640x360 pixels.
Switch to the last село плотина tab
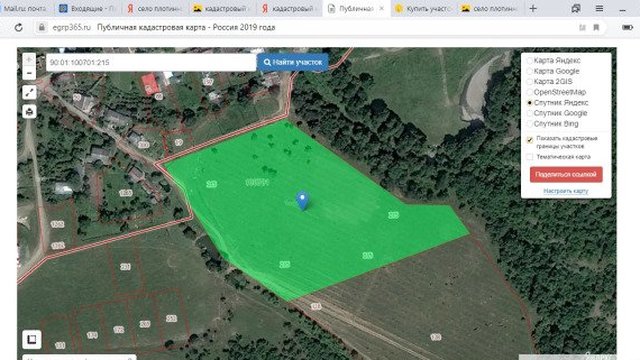490,8
